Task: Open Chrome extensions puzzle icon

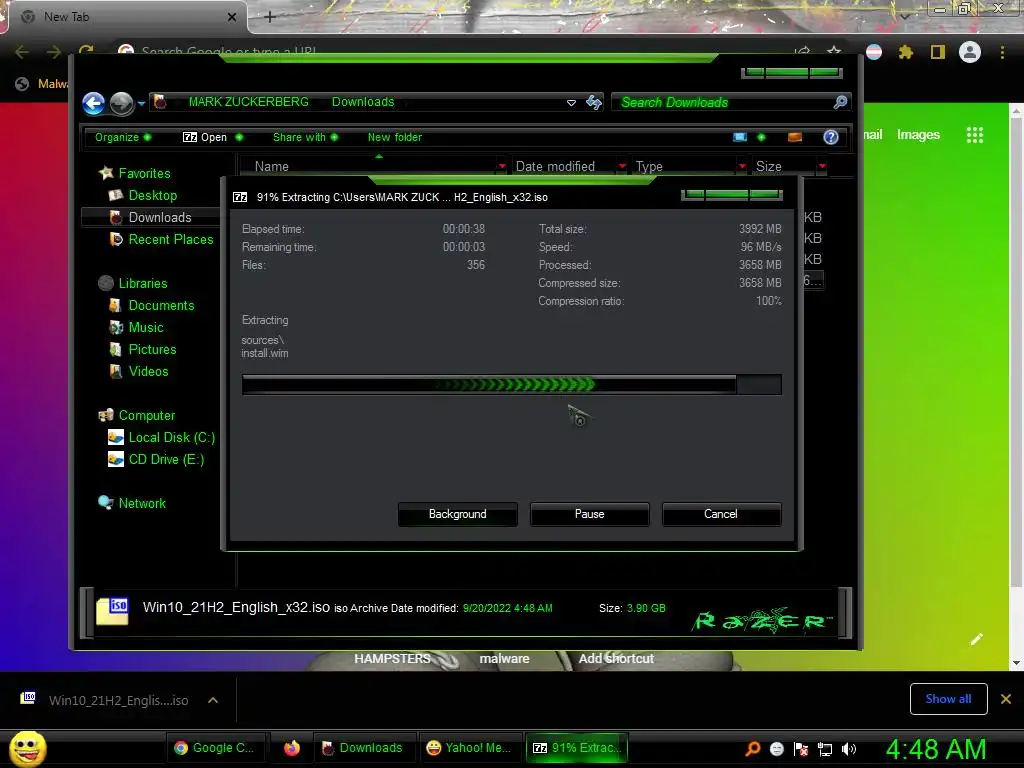Action: 905,52
